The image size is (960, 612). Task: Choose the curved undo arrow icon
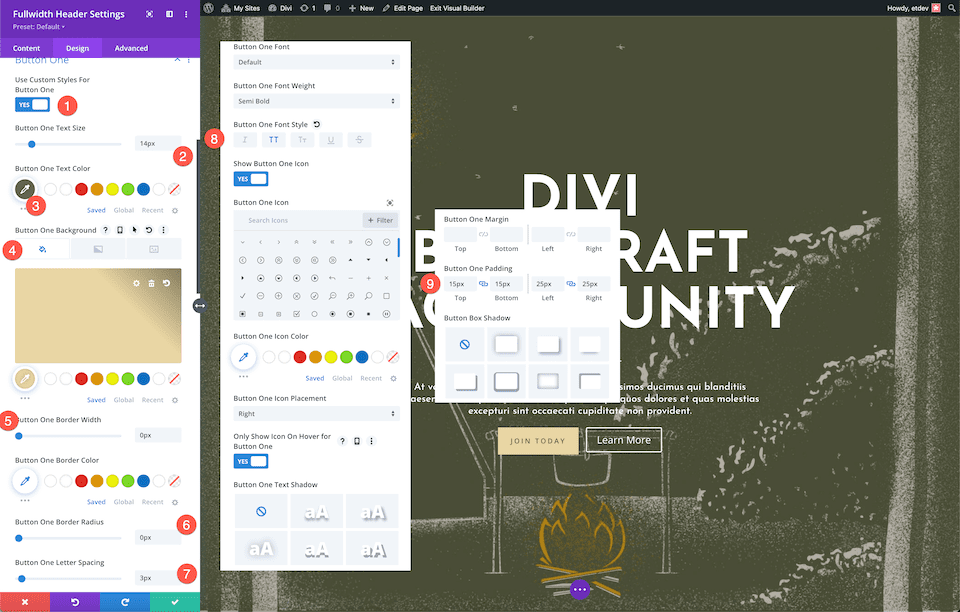332,278
